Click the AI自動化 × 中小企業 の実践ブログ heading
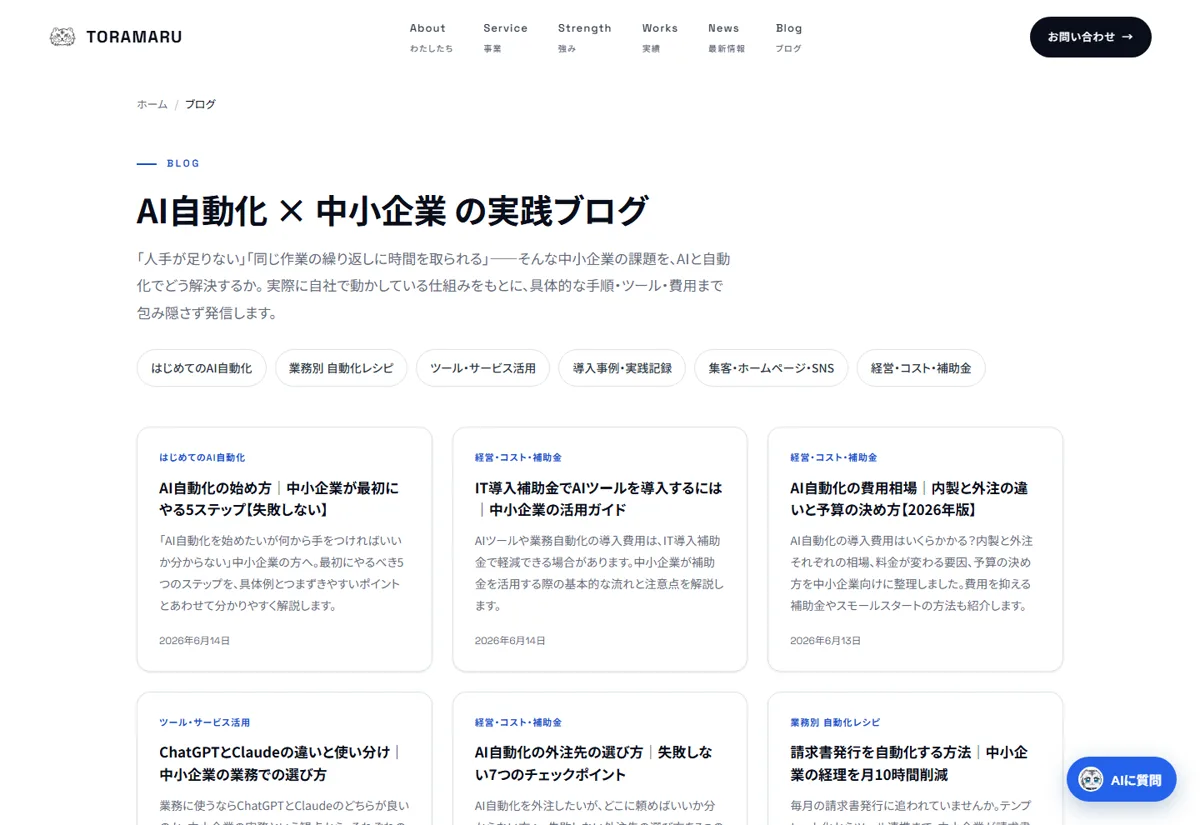The image size is (1200, 825). [393, 211]
